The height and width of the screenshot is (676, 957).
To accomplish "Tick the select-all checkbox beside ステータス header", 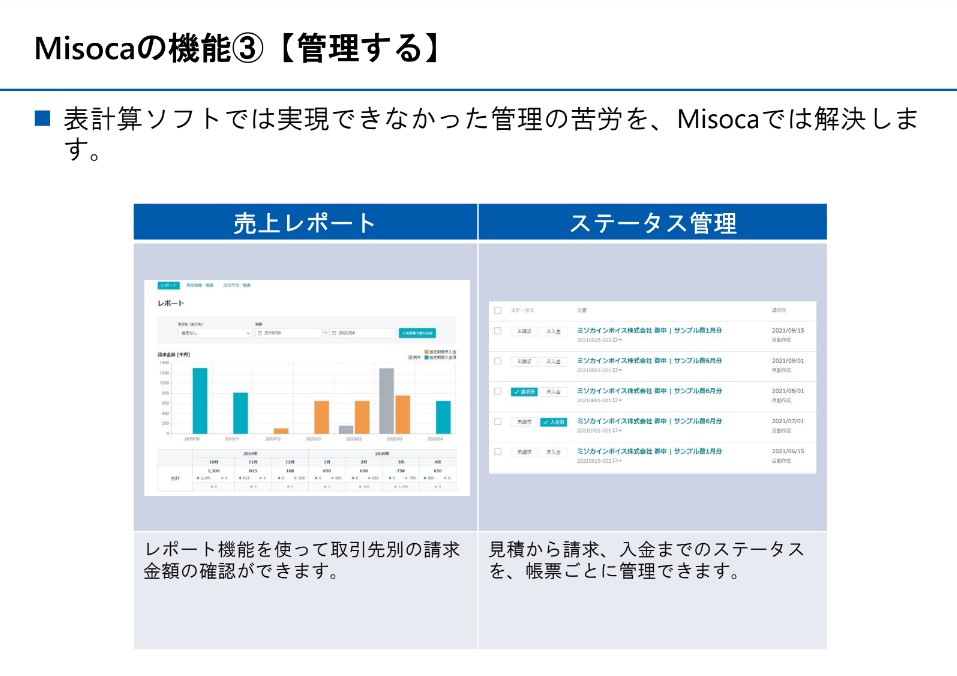I will point(497,311).
